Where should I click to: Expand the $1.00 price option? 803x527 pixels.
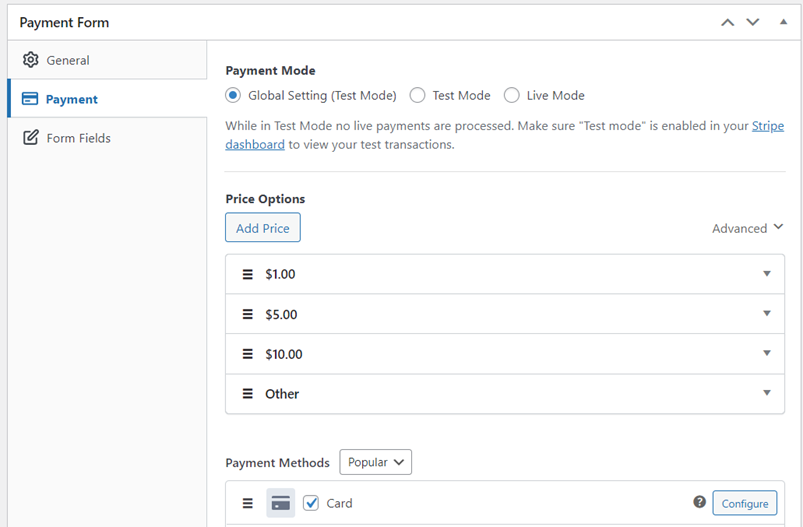point(767,274)
